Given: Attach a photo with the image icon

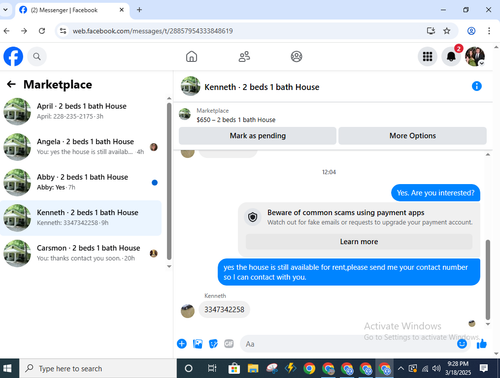Looking at the screenshot, I should (x=198, y=344).
